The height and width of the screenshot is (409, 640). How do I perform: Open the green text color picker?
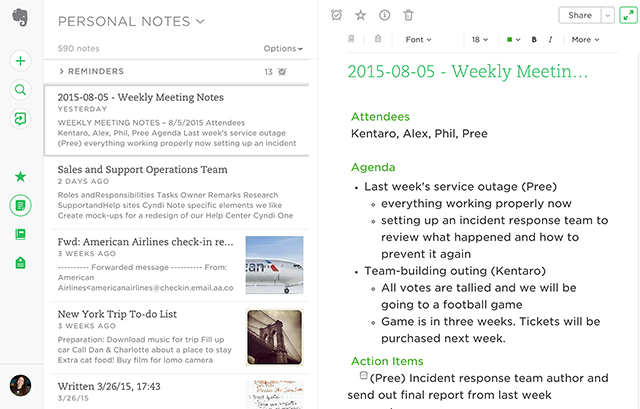tap(513, 40)
